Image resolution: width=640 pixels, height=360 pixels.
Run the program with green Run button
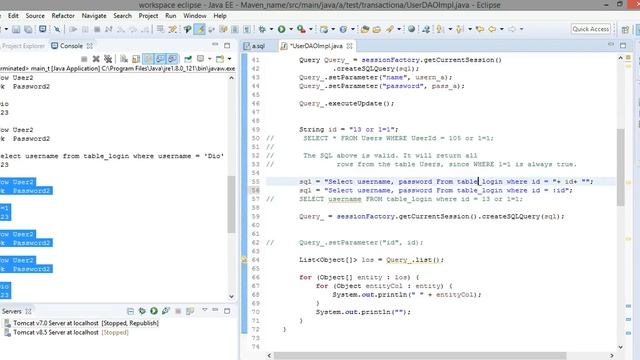click(x=281, y=29)
